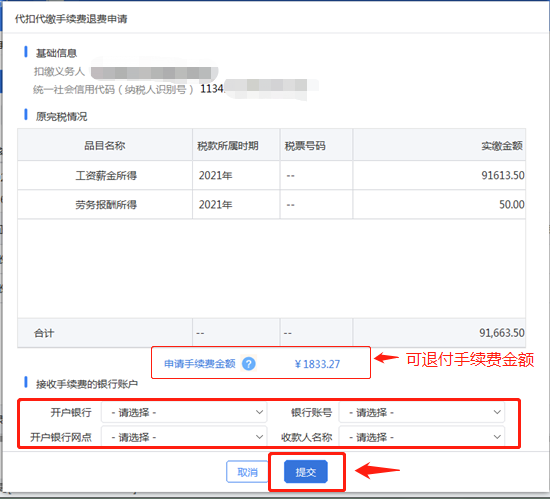Click the 实缴金额 column header
Viewport: 550px width, 499px height.
(x=439, y=145)
